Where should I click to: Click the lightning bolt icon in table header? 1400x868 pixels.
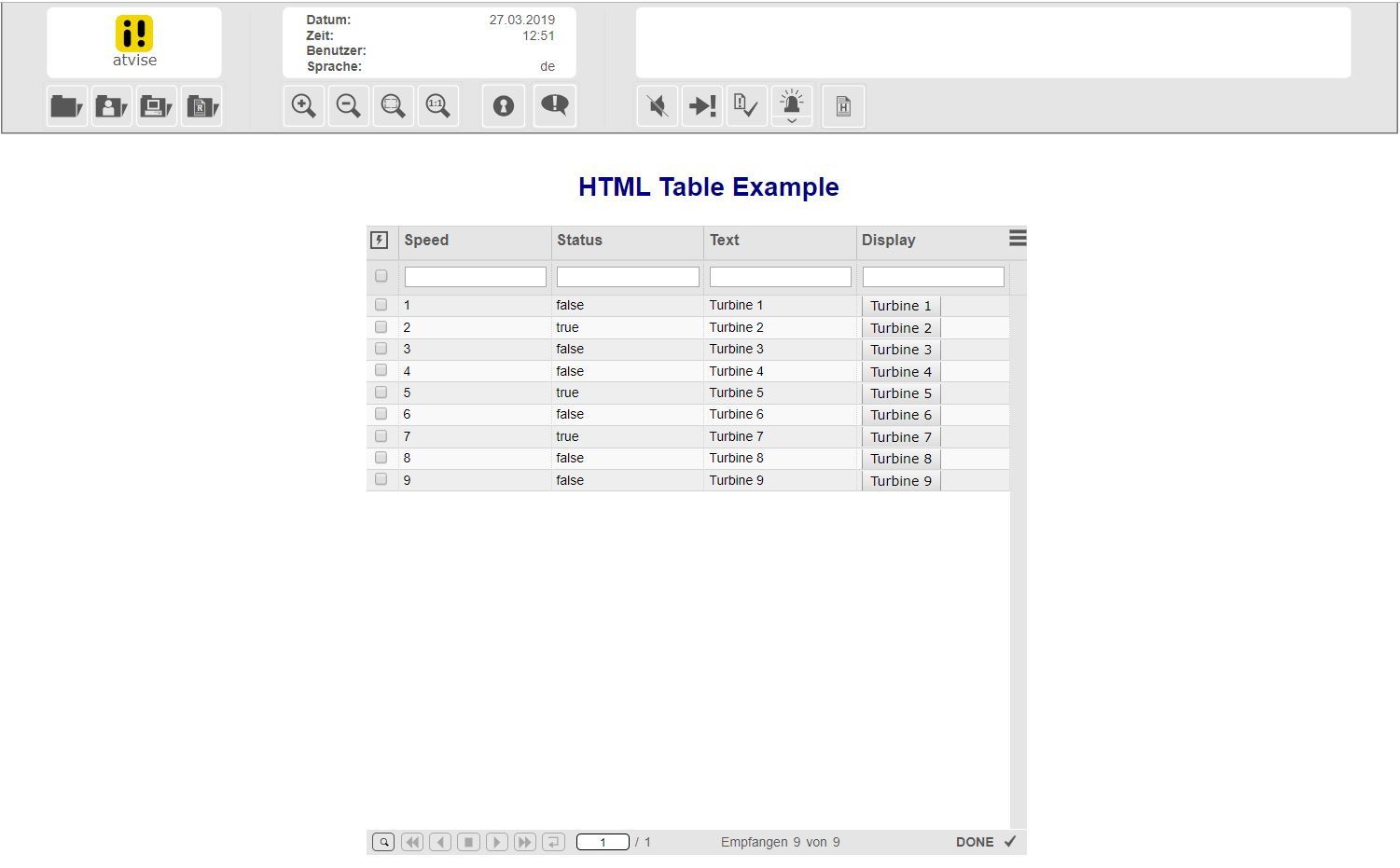tap(380, 241)
